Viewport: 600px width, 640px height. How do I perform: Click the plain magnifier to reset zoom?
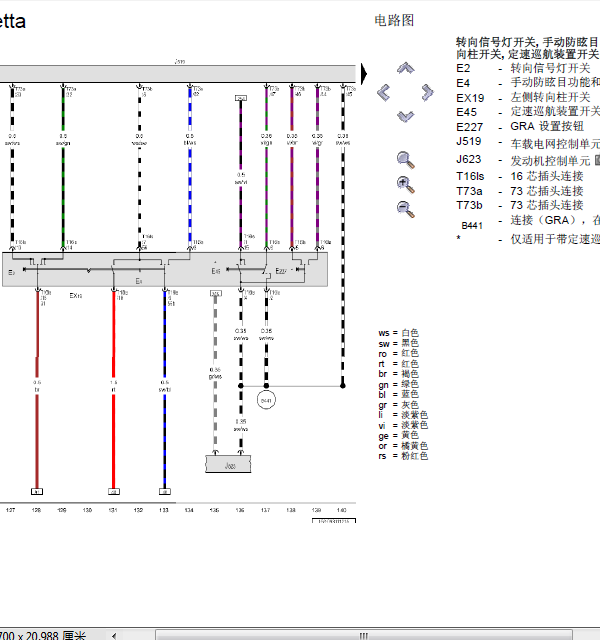pyautogui.click(x=406, y=160)
